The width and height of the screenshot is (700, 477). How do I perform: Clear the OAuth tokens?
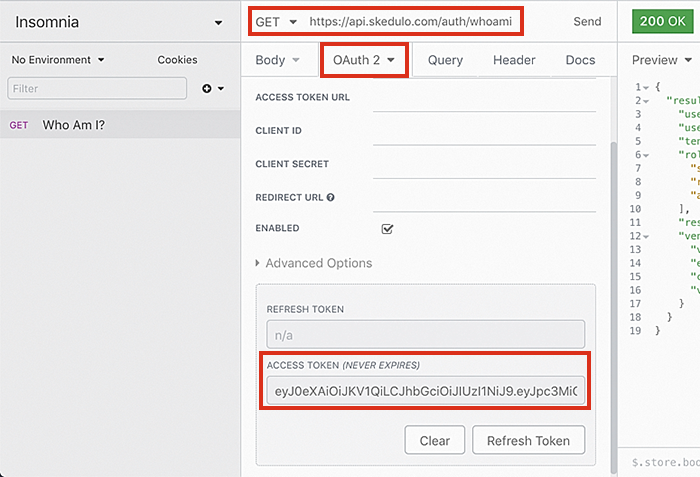tap(434, 440)
